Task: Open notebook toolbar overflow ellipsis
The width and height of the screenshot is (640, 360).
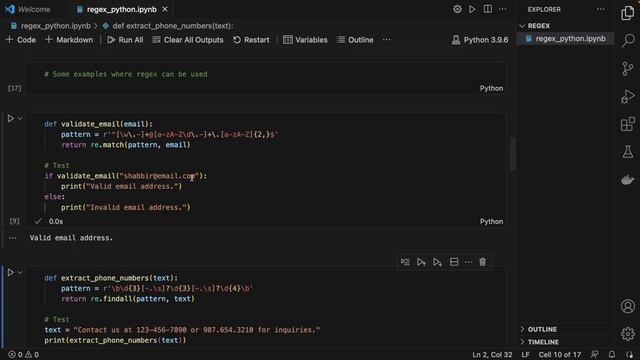Action: [x=387, y=40]
